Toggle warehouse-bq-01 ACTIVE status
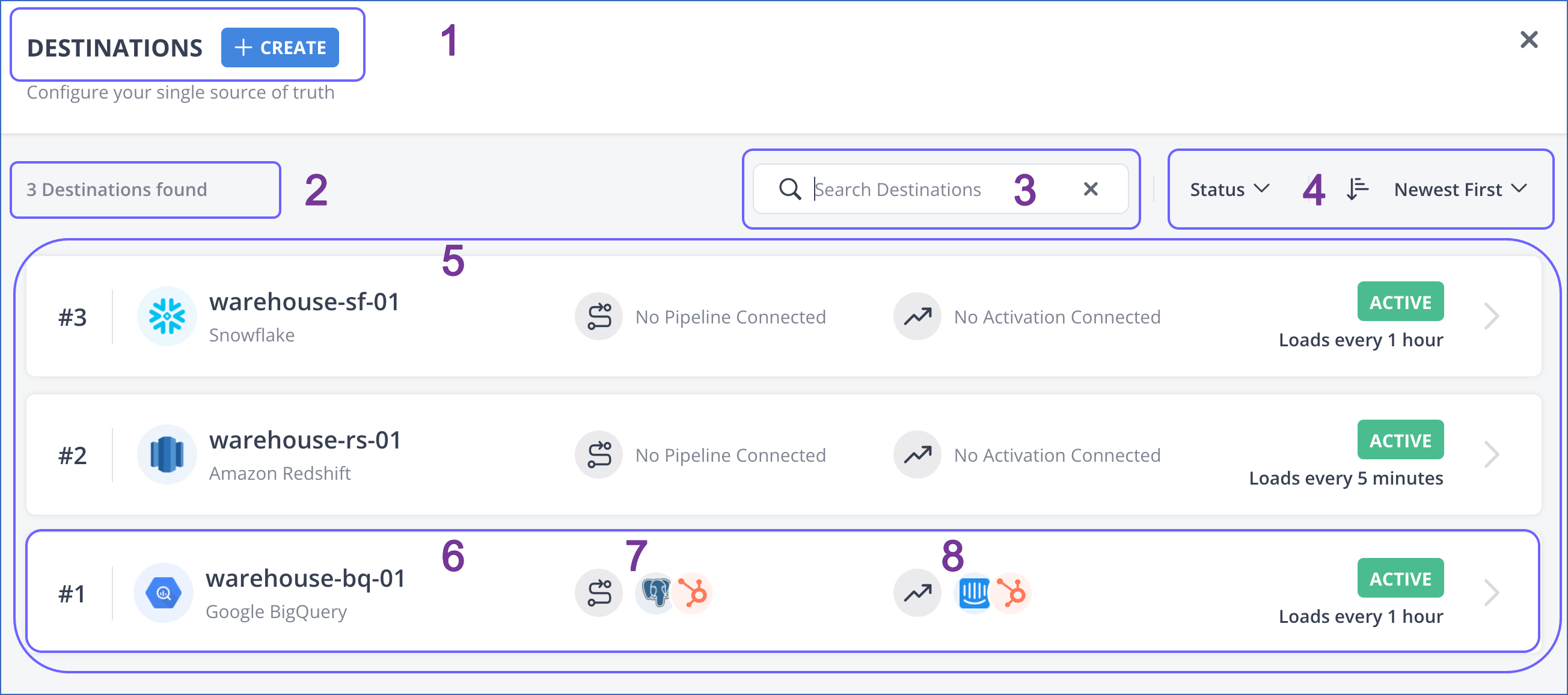The image size is (1568, 695). pos(1400,577)
